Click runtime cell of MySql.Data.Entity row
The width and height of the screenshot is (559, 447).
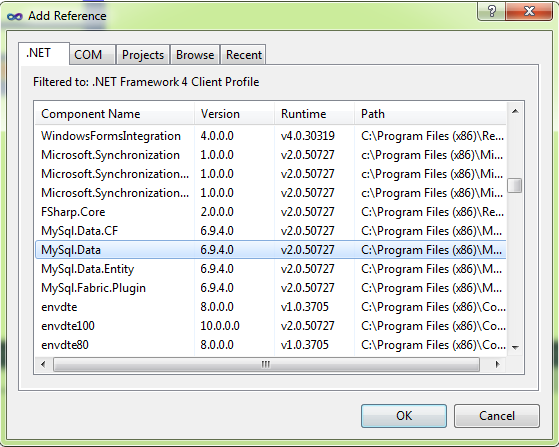(x=308, y=269)
